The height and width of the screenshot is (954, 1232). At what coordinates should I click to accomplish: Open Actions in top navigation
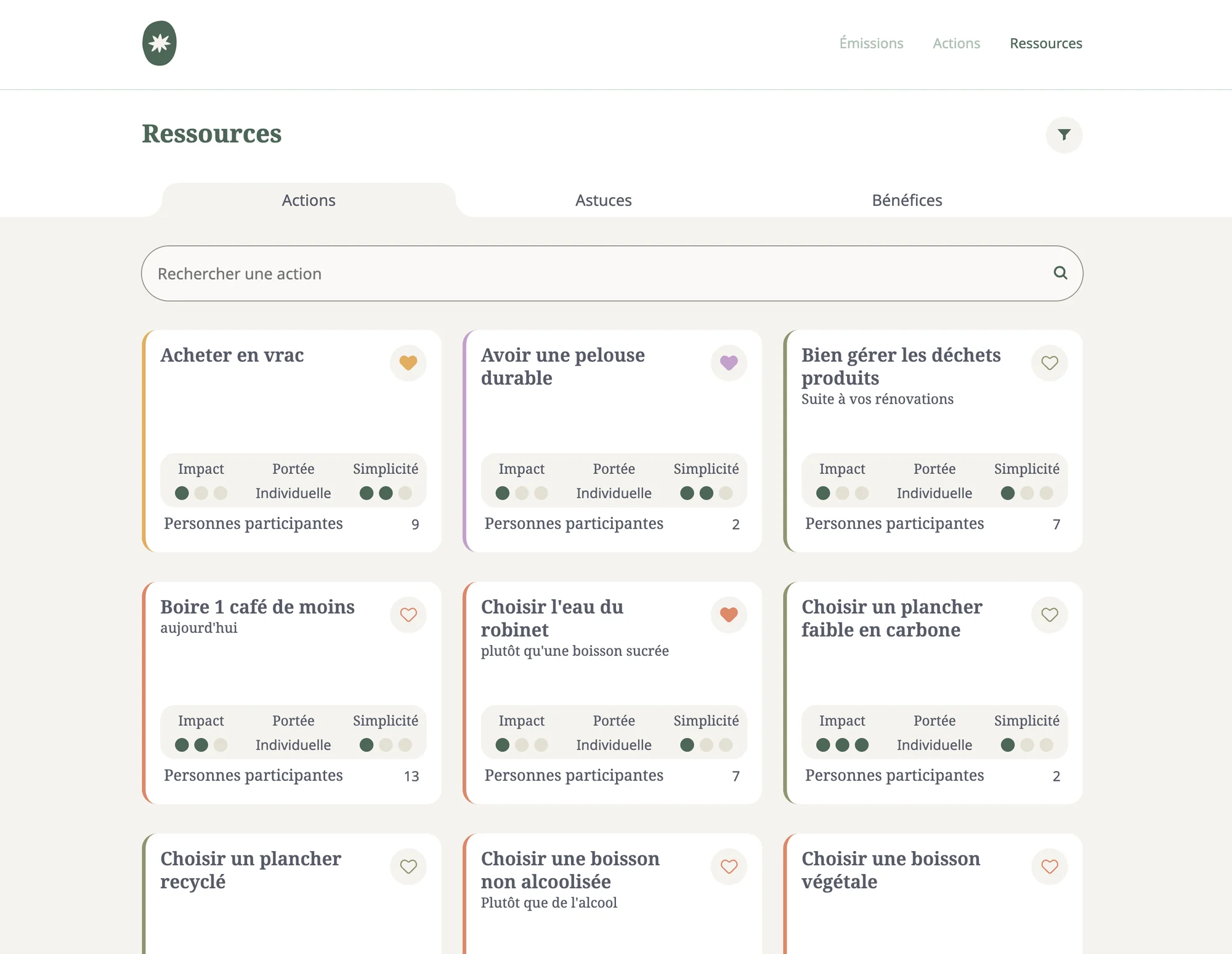tap(956, 43)
